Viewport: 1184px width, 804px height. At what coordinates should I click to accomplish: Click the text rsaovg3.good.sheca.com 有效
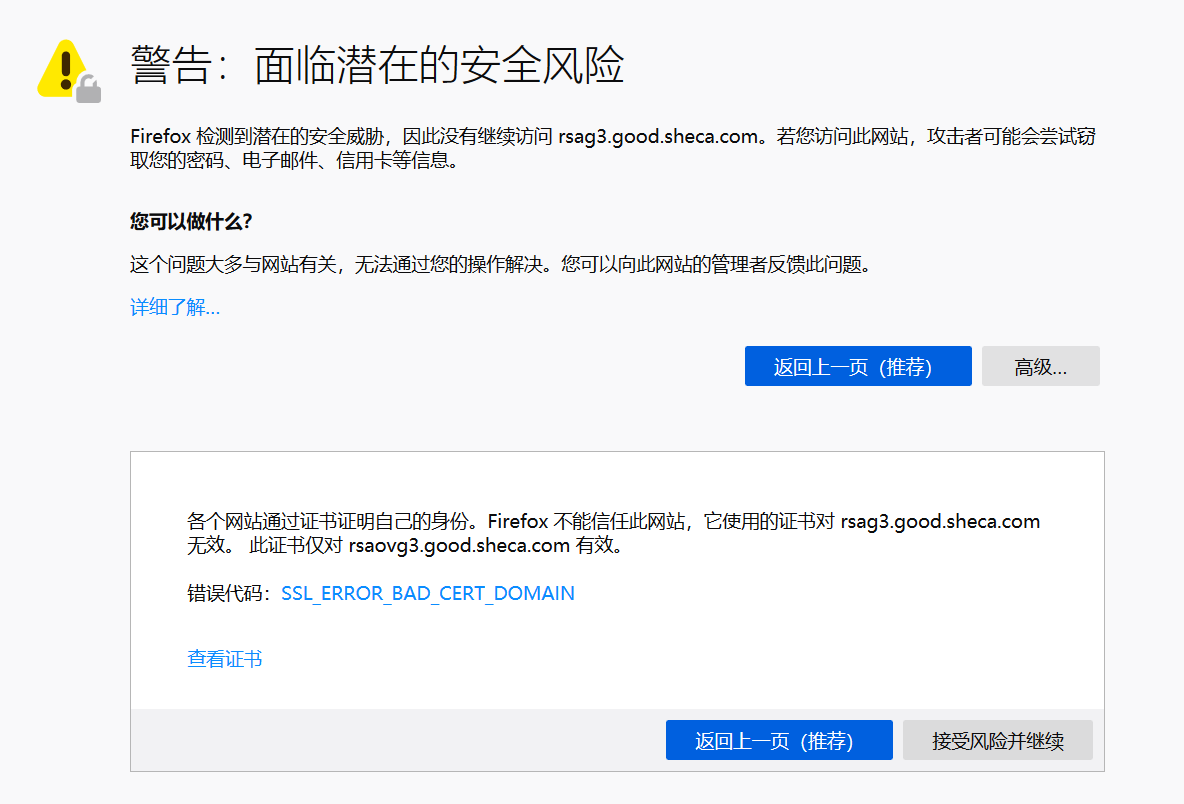[x=485, y=545]
